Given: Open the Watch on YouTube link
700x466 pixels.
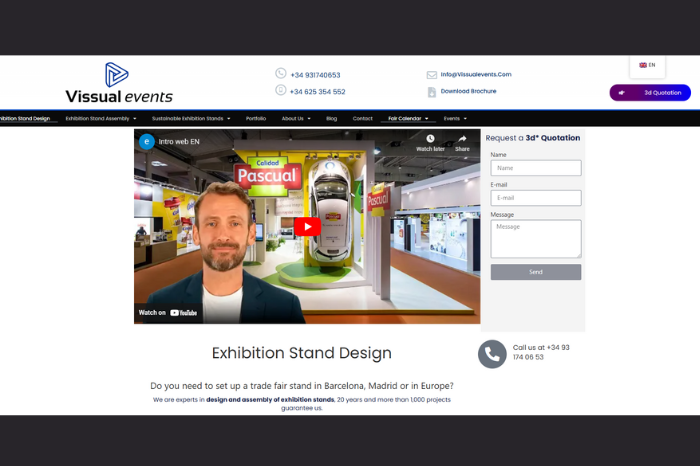Looking at the screenshot, I should point(167,313).
